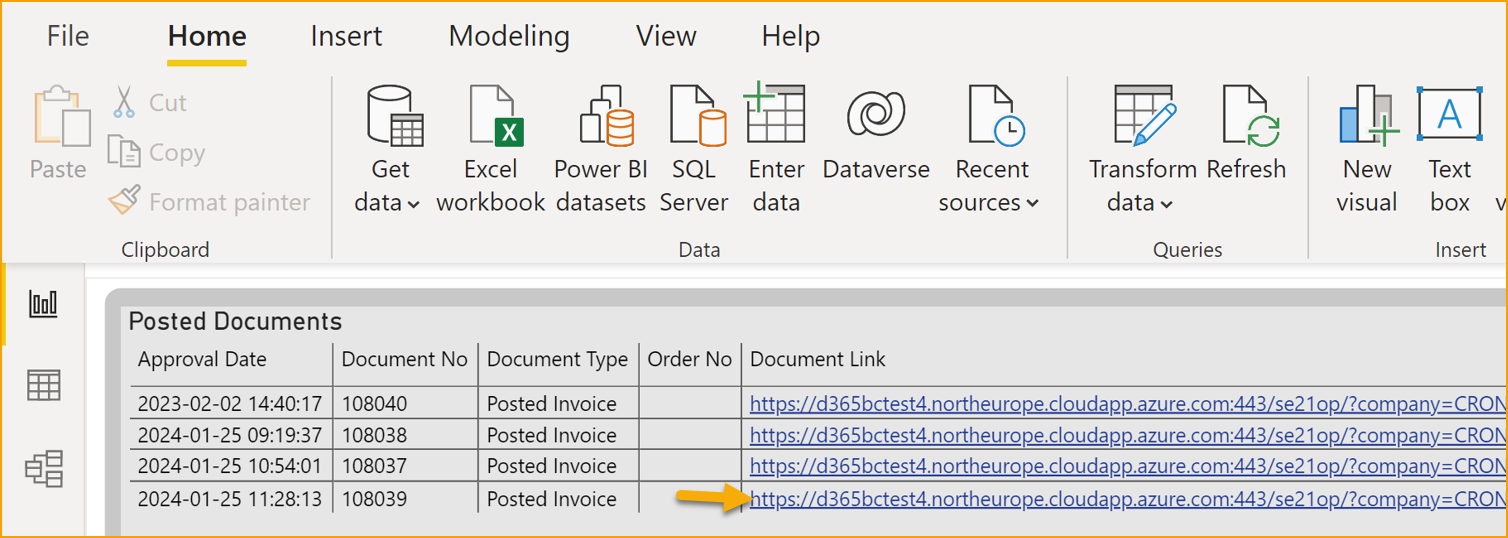Open document link for invoice 108040
Screen dimensions: 1508x538
point(1128,404)
